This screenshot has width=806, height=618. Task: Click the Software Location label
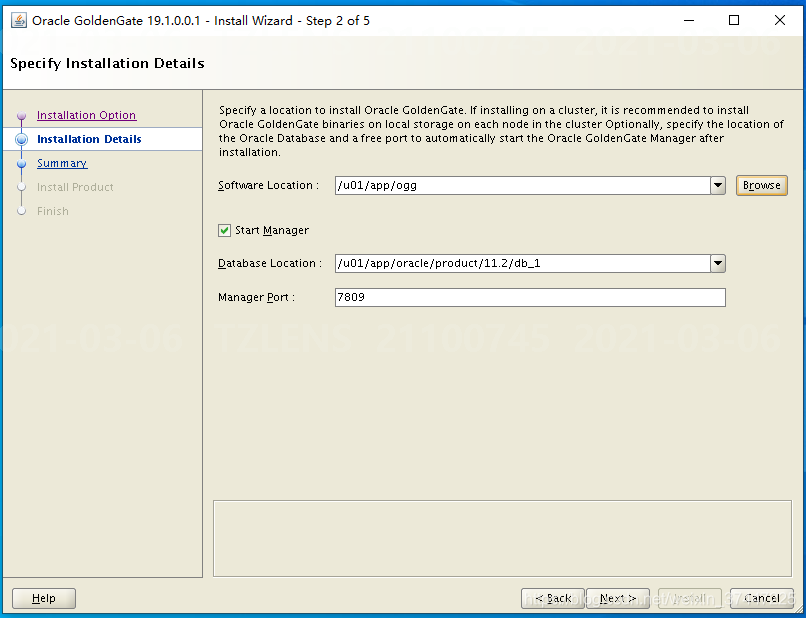268,186
